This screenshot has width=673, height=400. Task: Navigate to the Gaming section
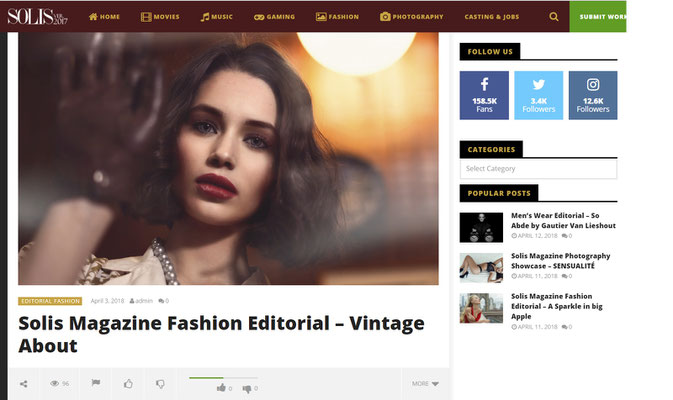274,17
